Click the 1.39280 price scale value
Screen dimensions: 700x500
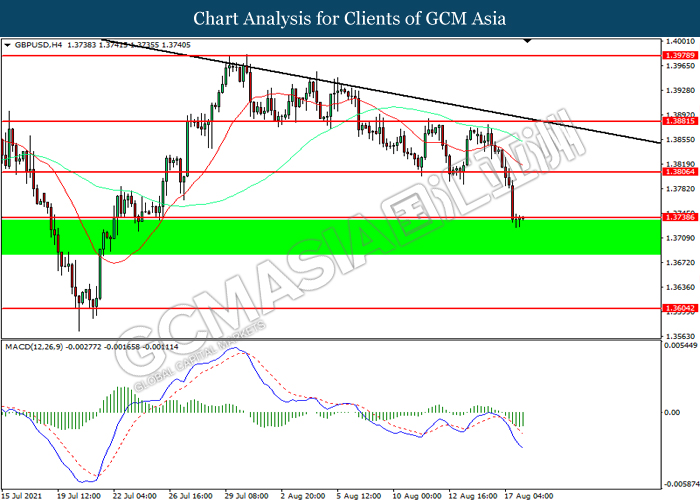(680, 91)
